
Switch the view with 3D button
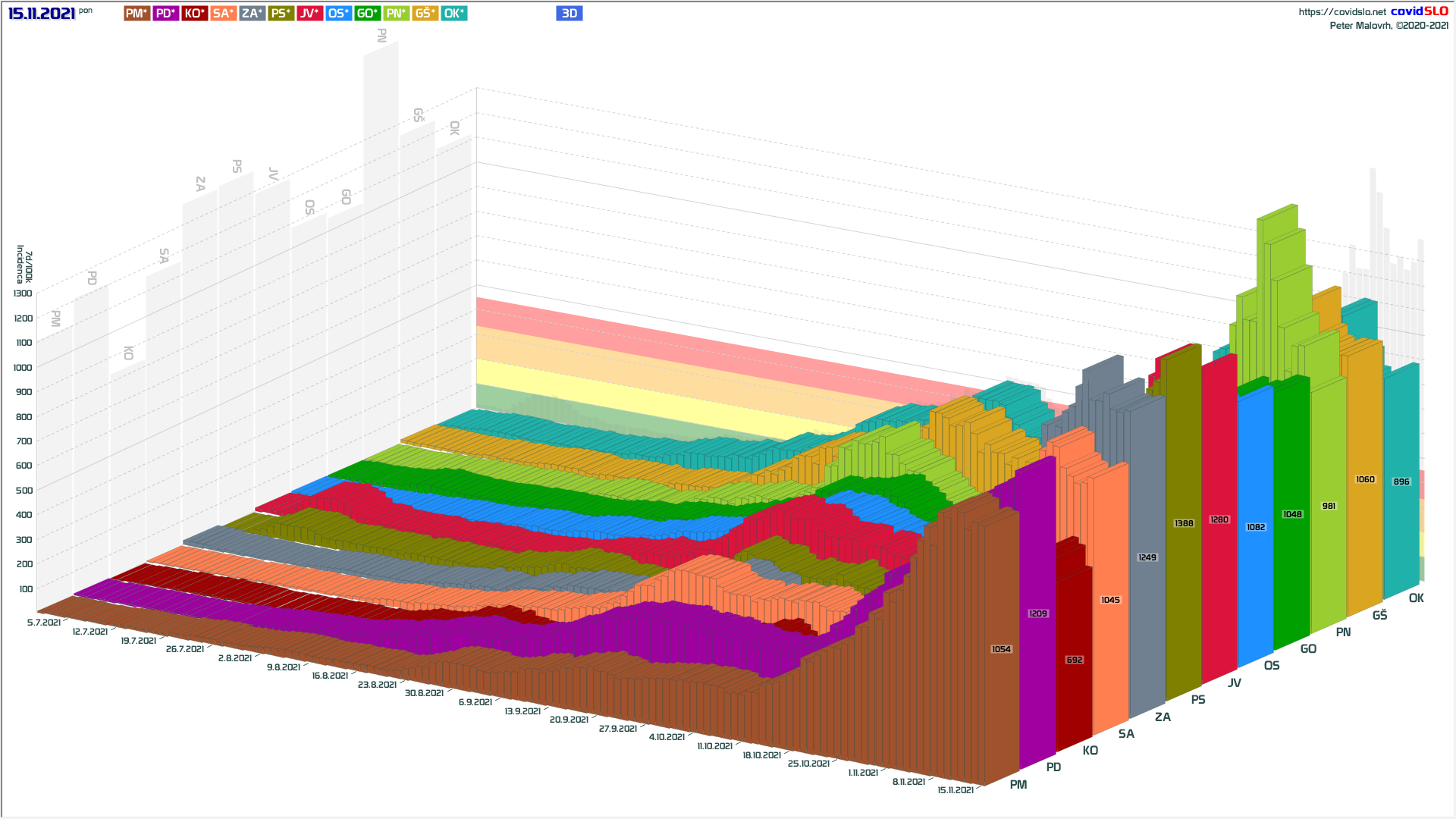point(569,14)
